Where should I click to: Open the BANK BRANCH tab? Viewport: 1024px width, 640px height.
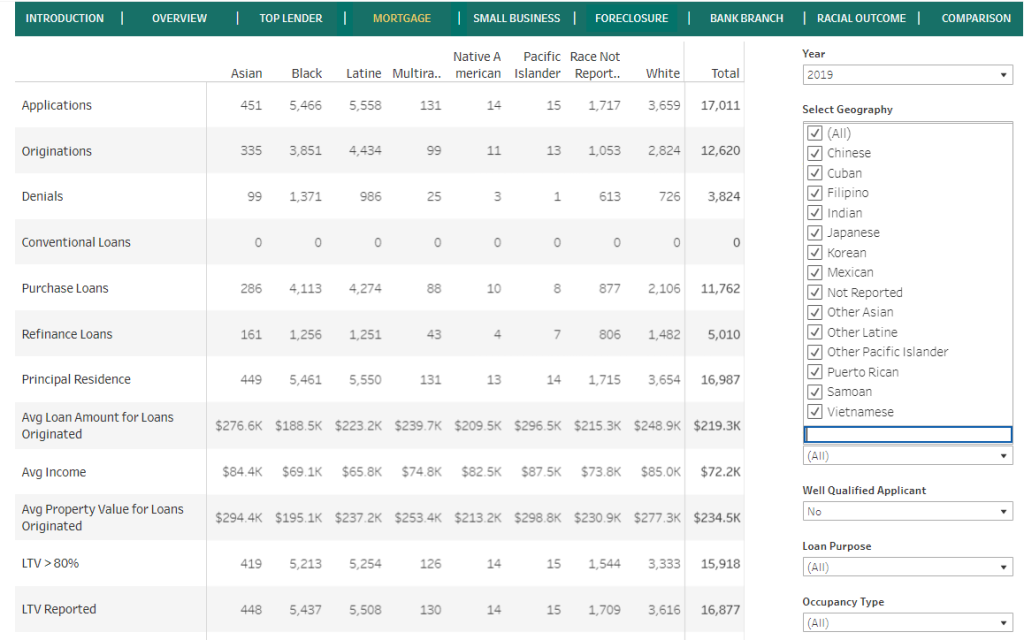(x=746, y=18)
